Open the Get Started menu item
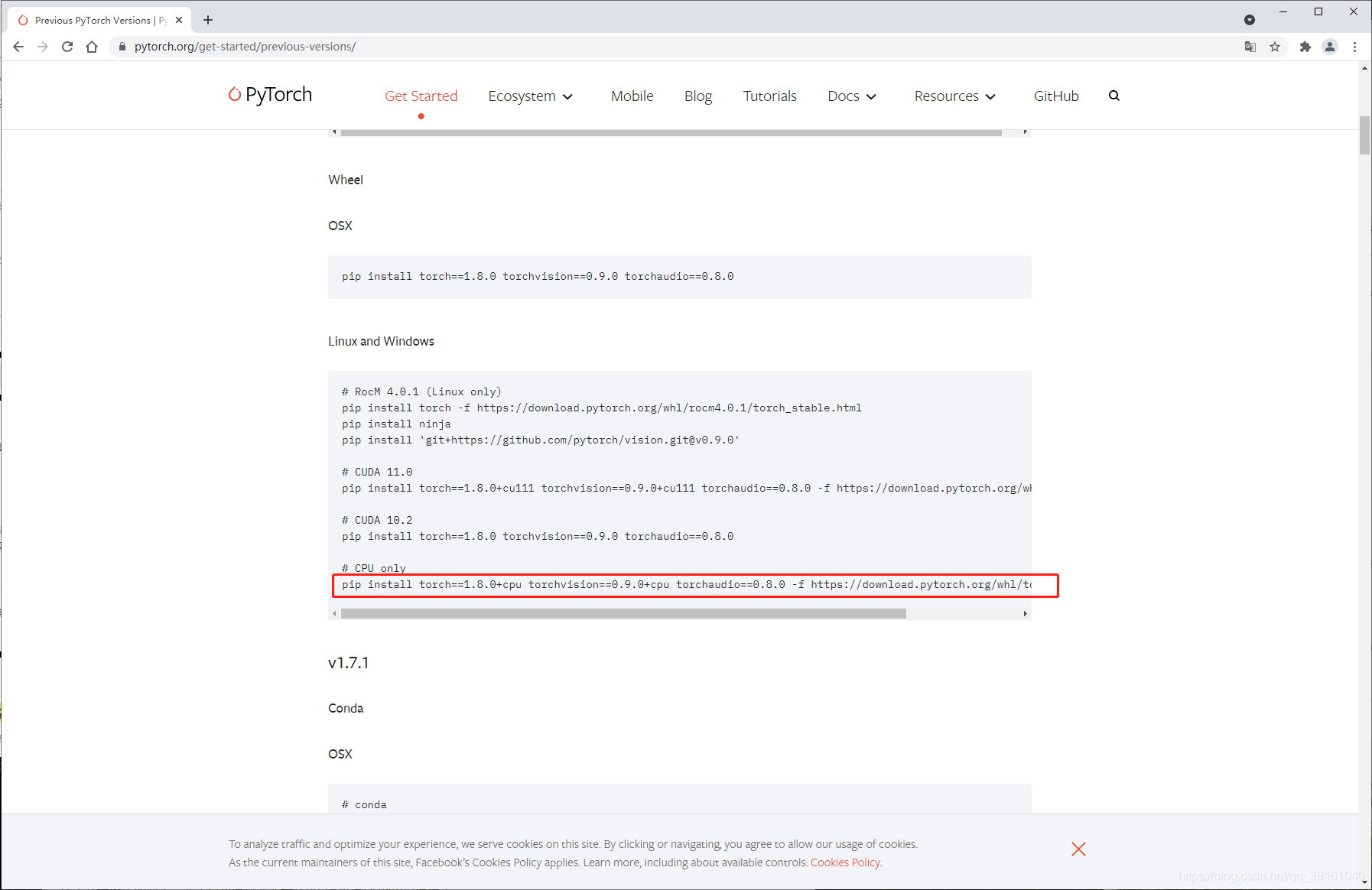Viewport: 1372px width, 890px height. tap(421, 96)
